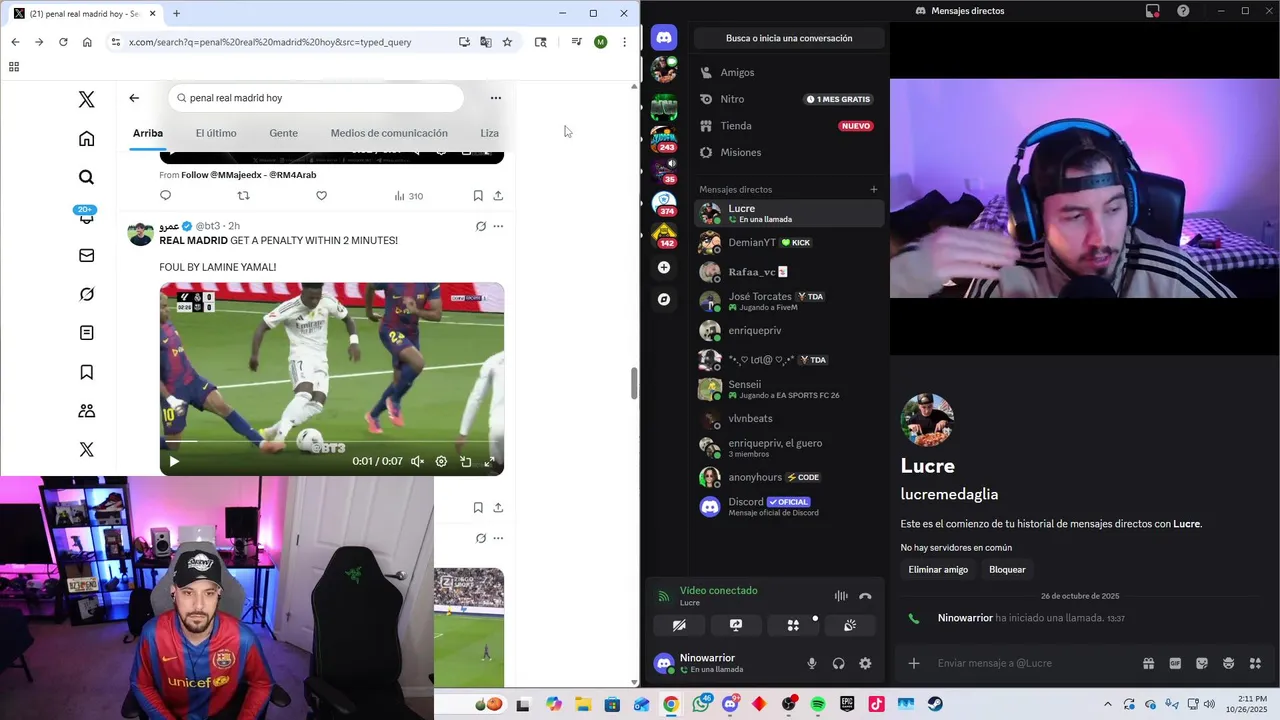This screenshot has width=1280, height=720.
Task: Open the three-dot search options menu on X
Action: 495,98
